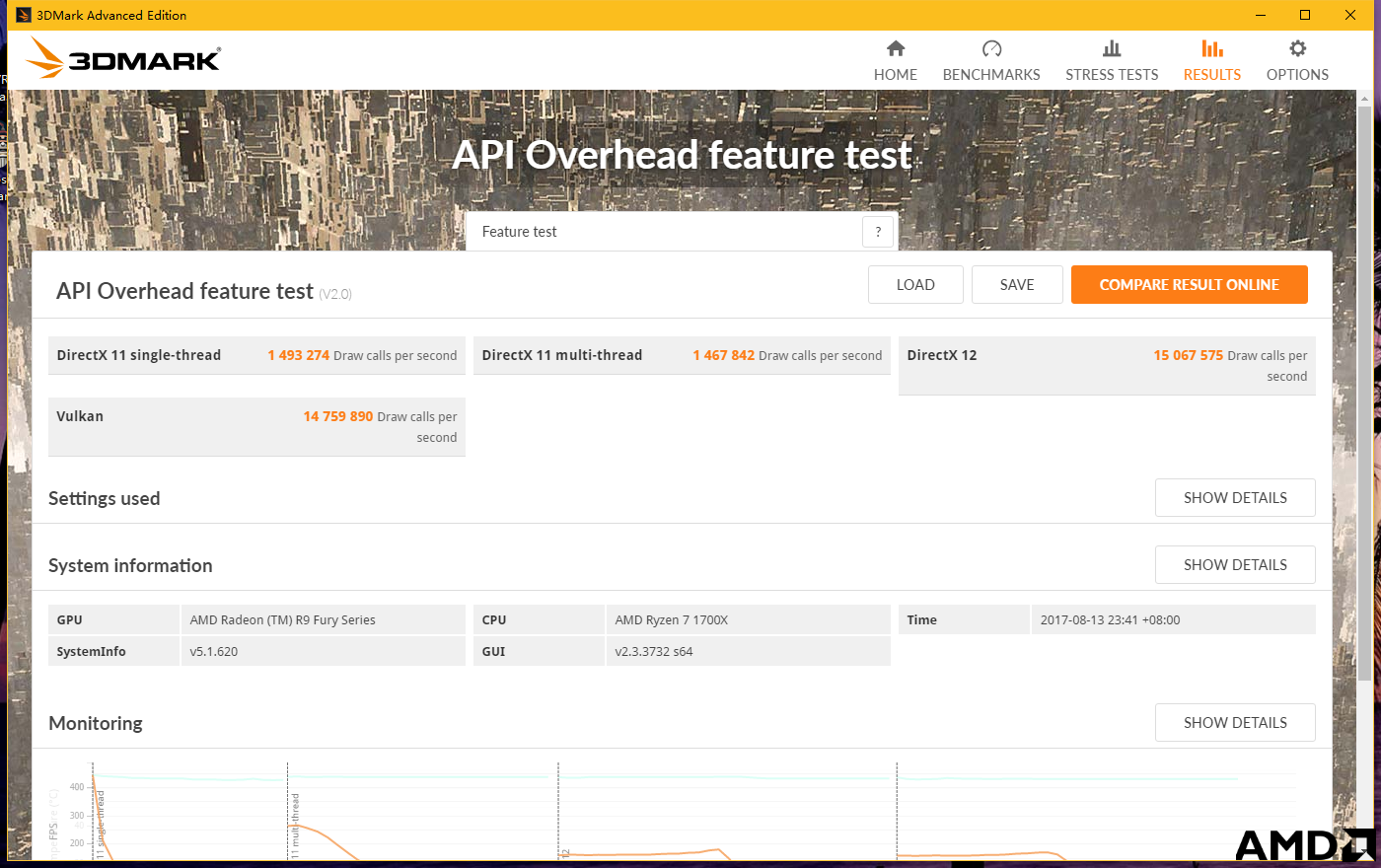Click the Time value 2017-08-13 23:41
The image size is (1381, 868).
point(1110,619)
